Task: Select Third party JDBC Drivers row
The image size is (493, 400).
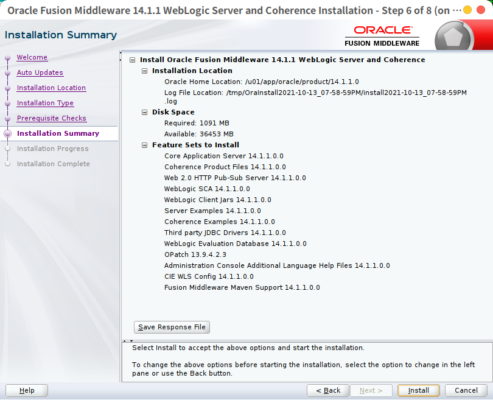Action: point(225,233)
